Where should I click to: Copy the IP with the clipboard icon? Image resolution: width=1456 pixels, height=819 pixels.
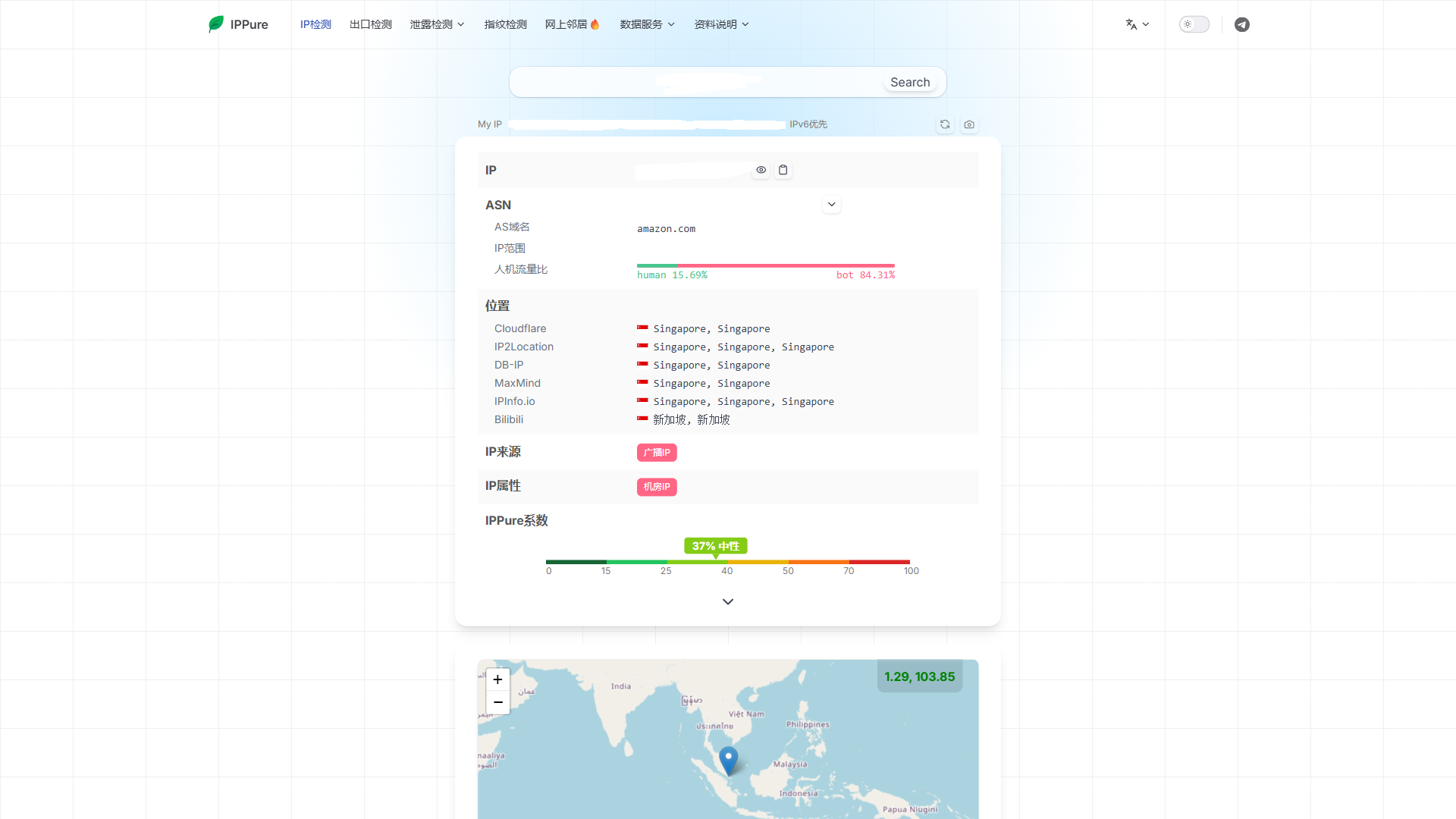point(783,170)
